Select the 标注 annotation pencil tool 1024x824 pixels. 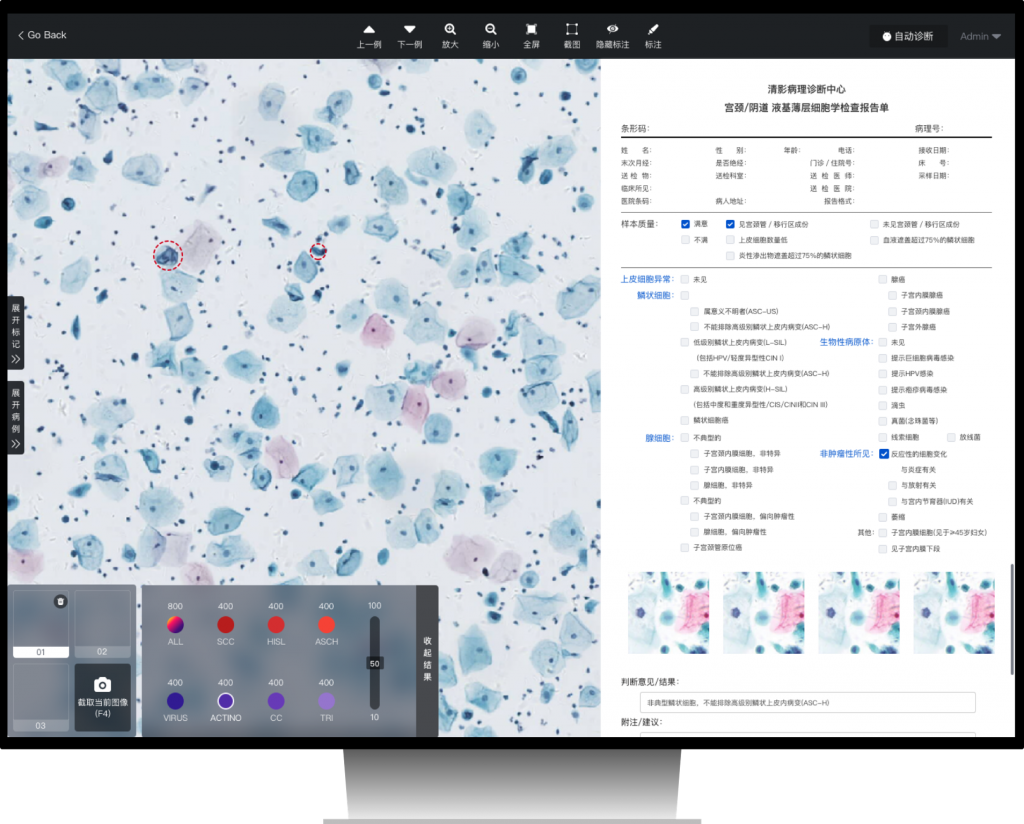(x=653, y=36)
